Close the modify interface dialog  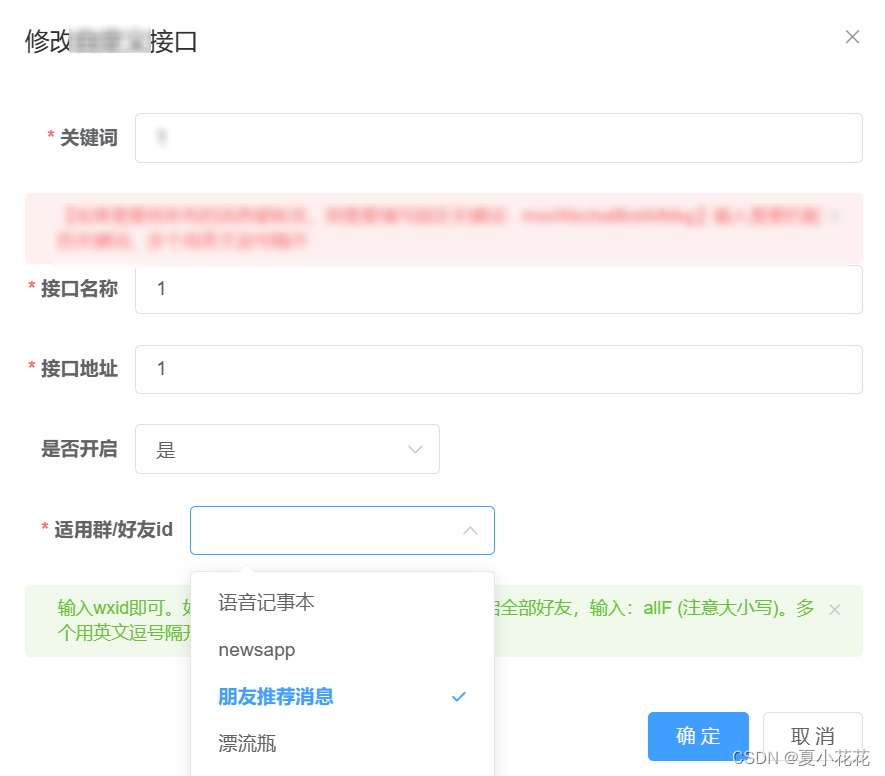coord(852,37)
